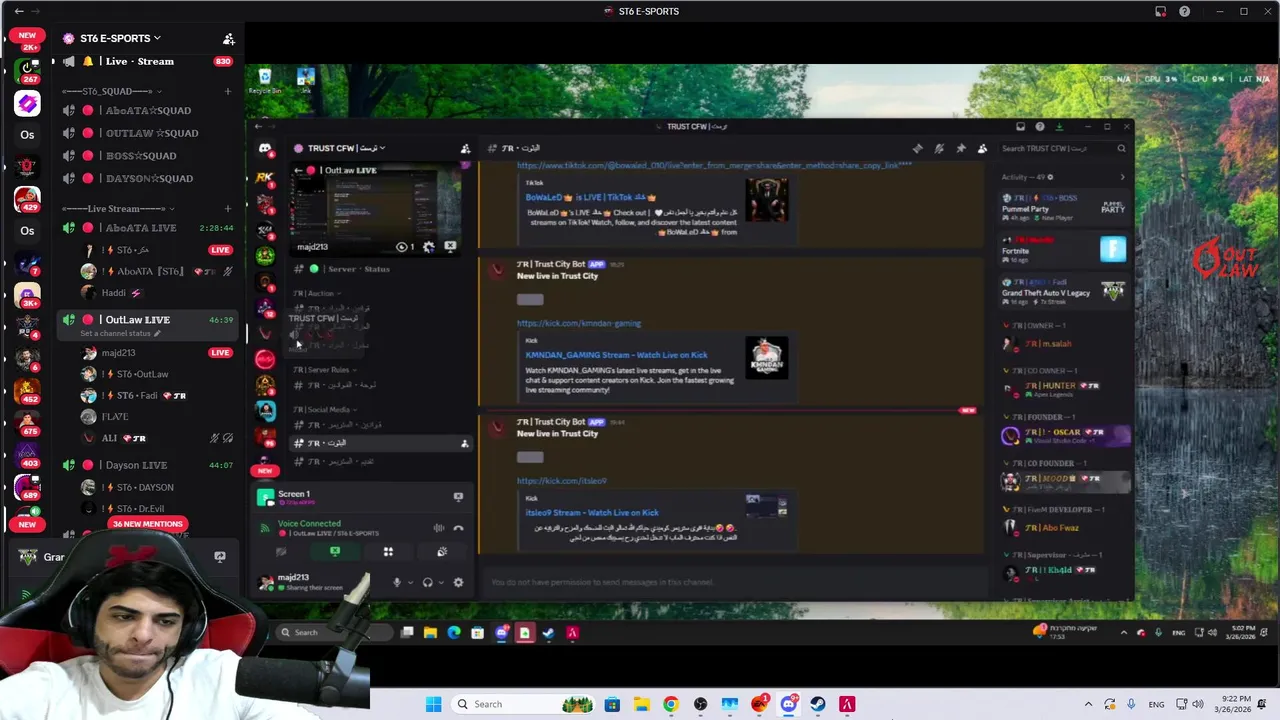Open the first Os server icon
Image resolution: width=1280 pixels, height=720 pixels.
click(27, 135)
